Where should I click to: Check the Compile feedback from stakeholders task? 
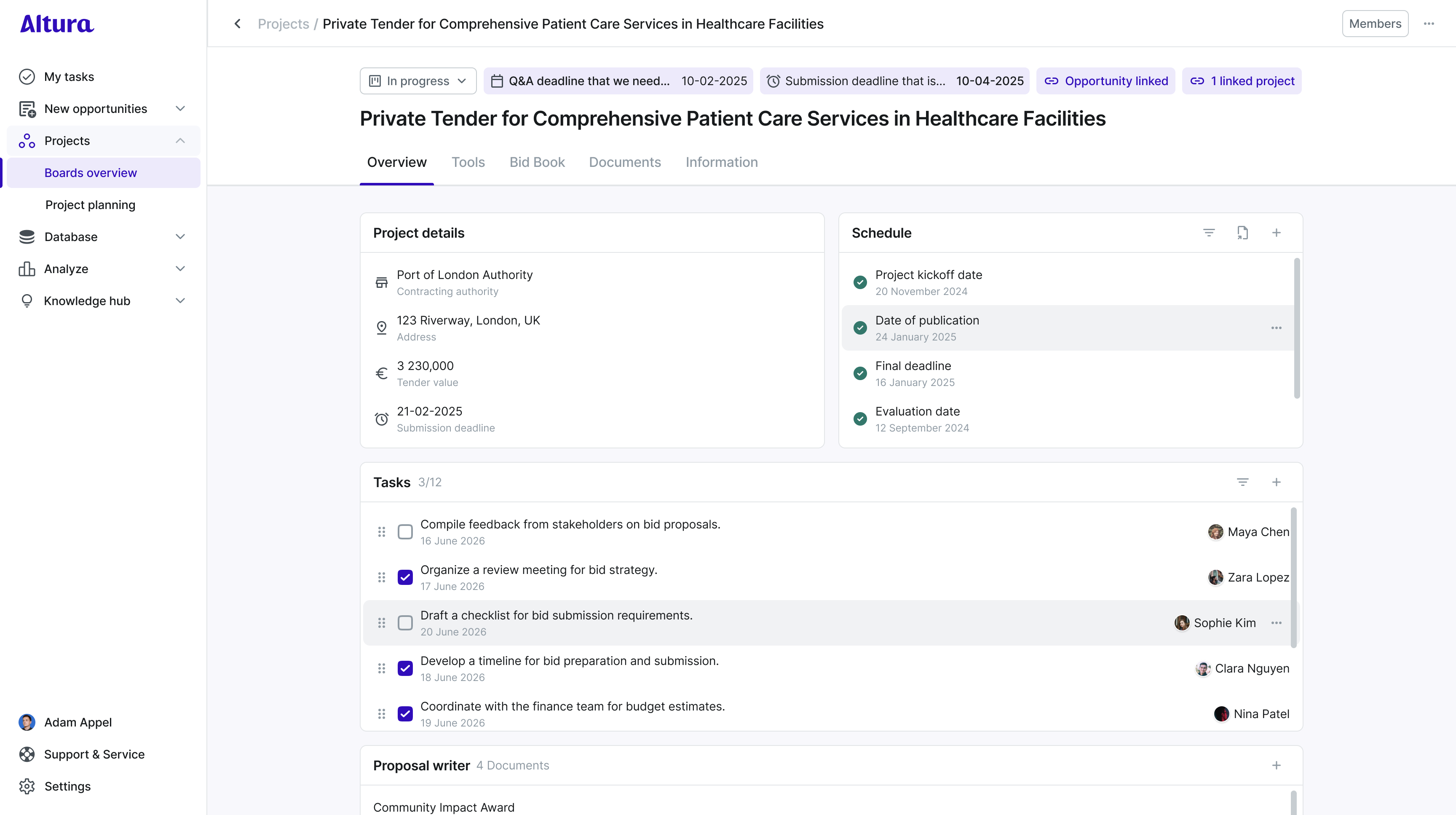[405, 532]
